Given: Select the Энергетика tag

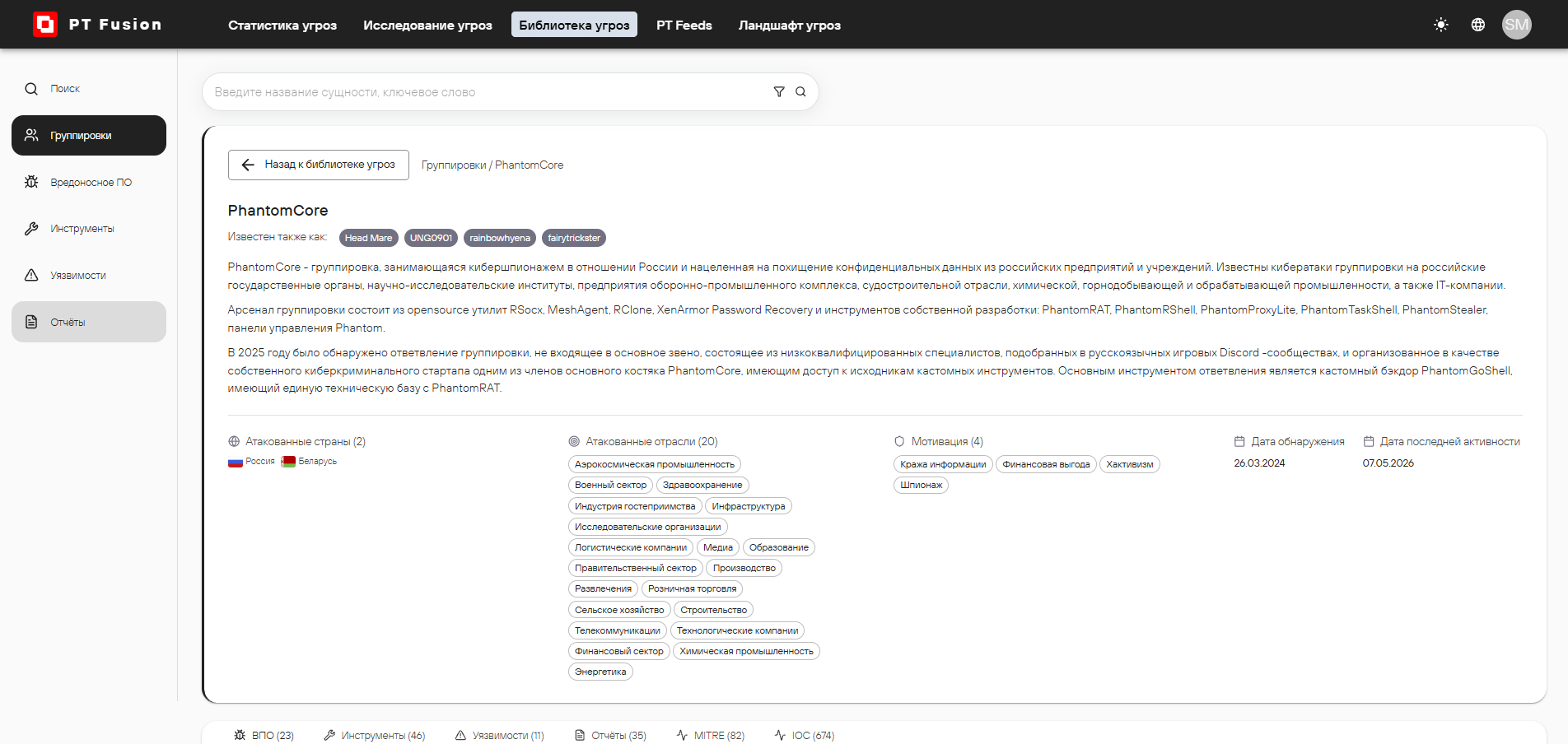Looking at the screenshot, I should pos(600,672).
